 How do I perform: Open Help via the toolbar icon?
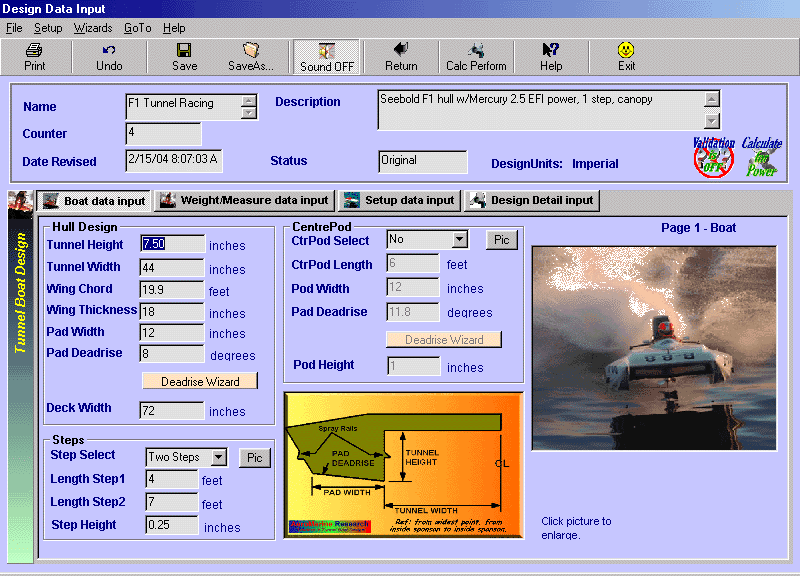coord(551,57)
